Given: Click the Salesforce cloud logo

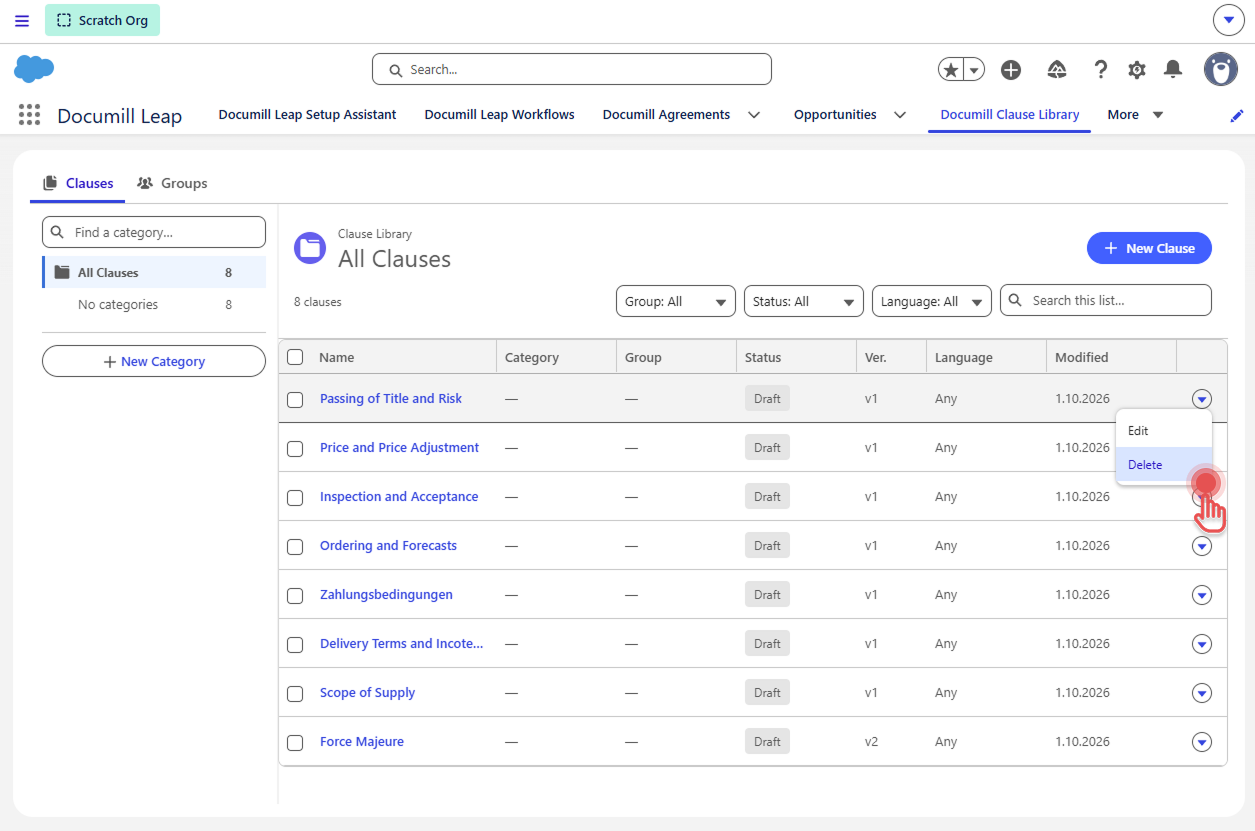Looking at the screenshot, I should [34, 69].
